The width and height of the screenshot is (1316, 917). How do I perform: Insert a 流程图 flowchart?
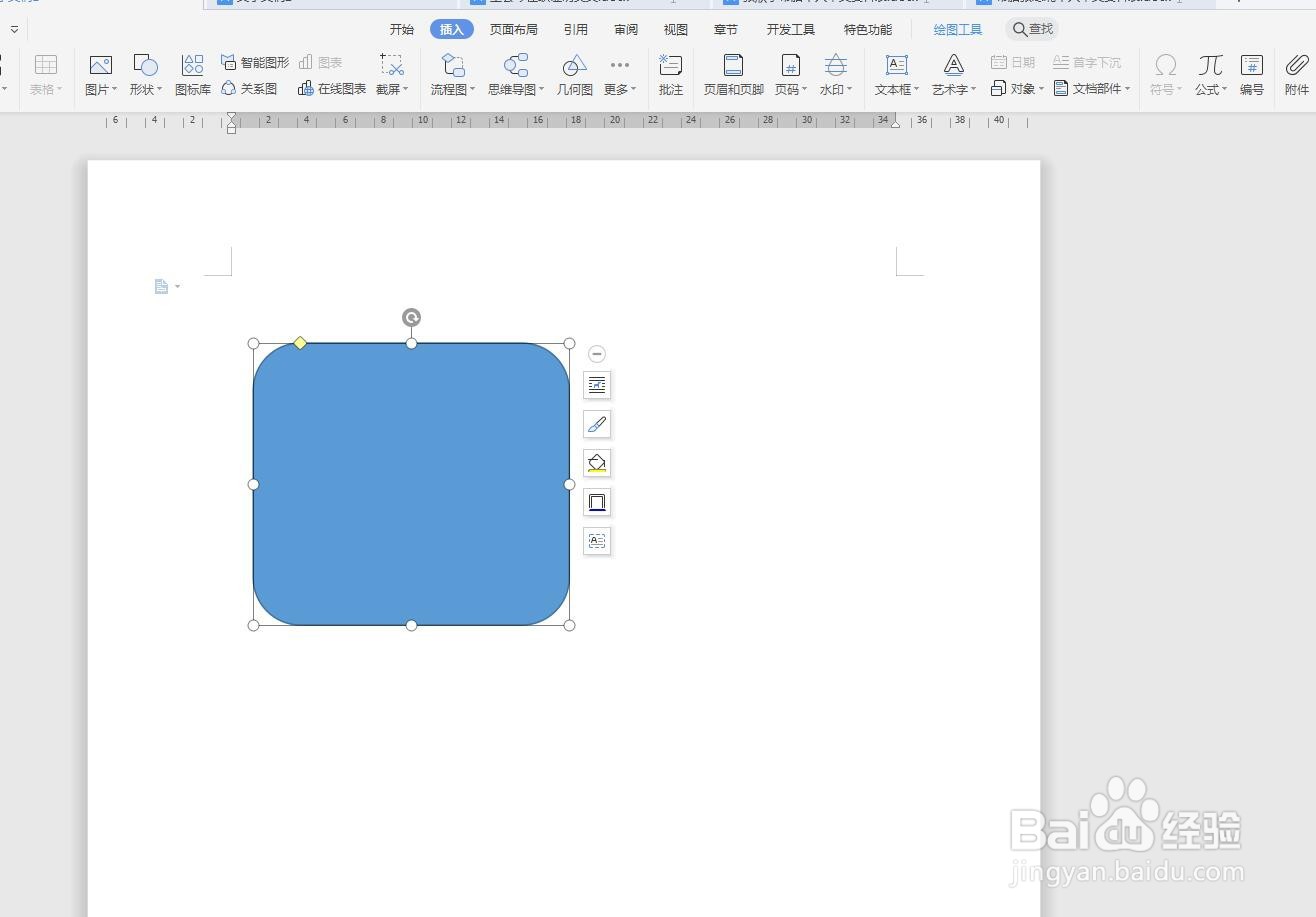pos(452,66)
